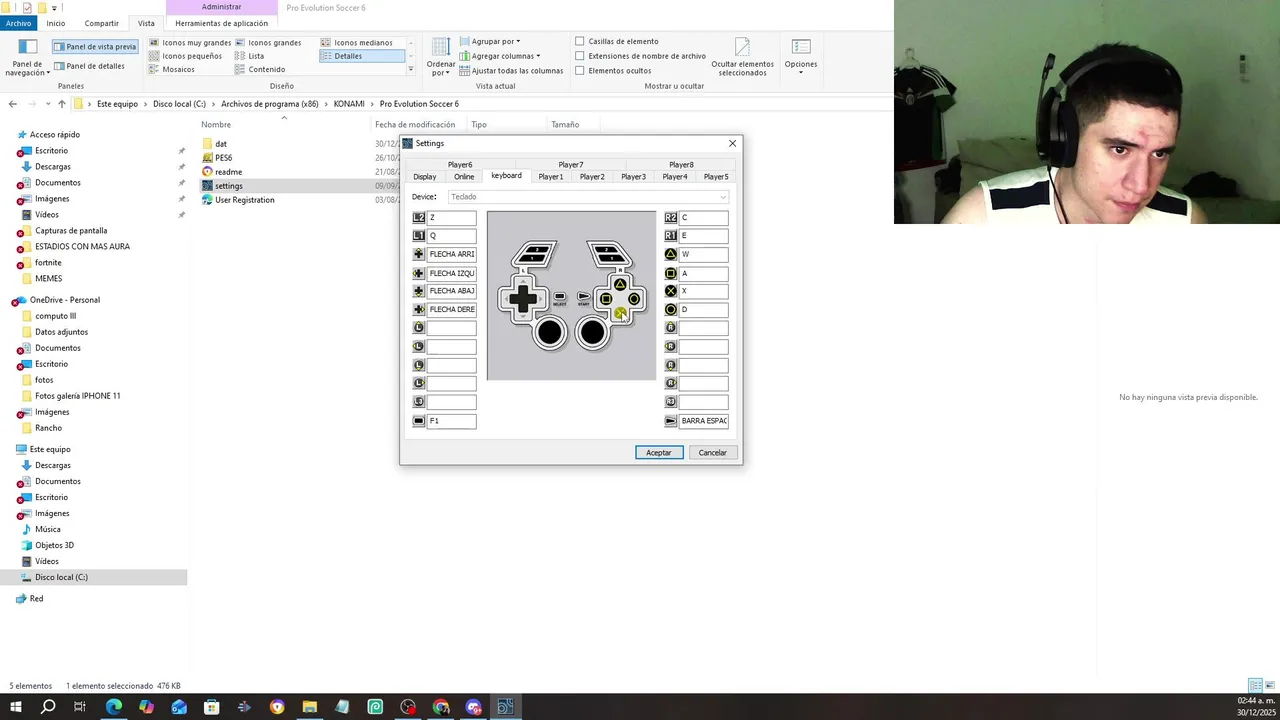Open Archivo menu in Explorer
Viewport: 1280px width, 720px height.
pos(18,23)
